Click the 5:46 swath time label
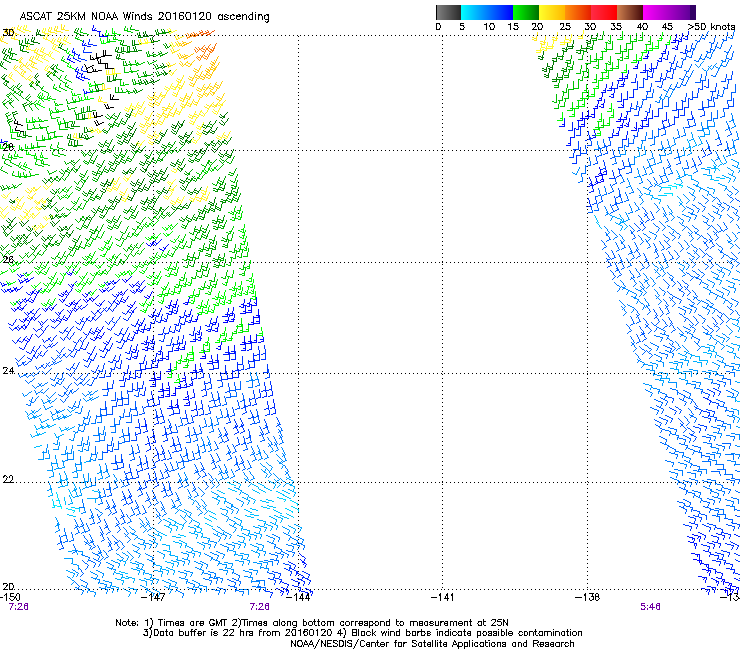The height and width of the screenshot is (650, 740). point(650,607)
